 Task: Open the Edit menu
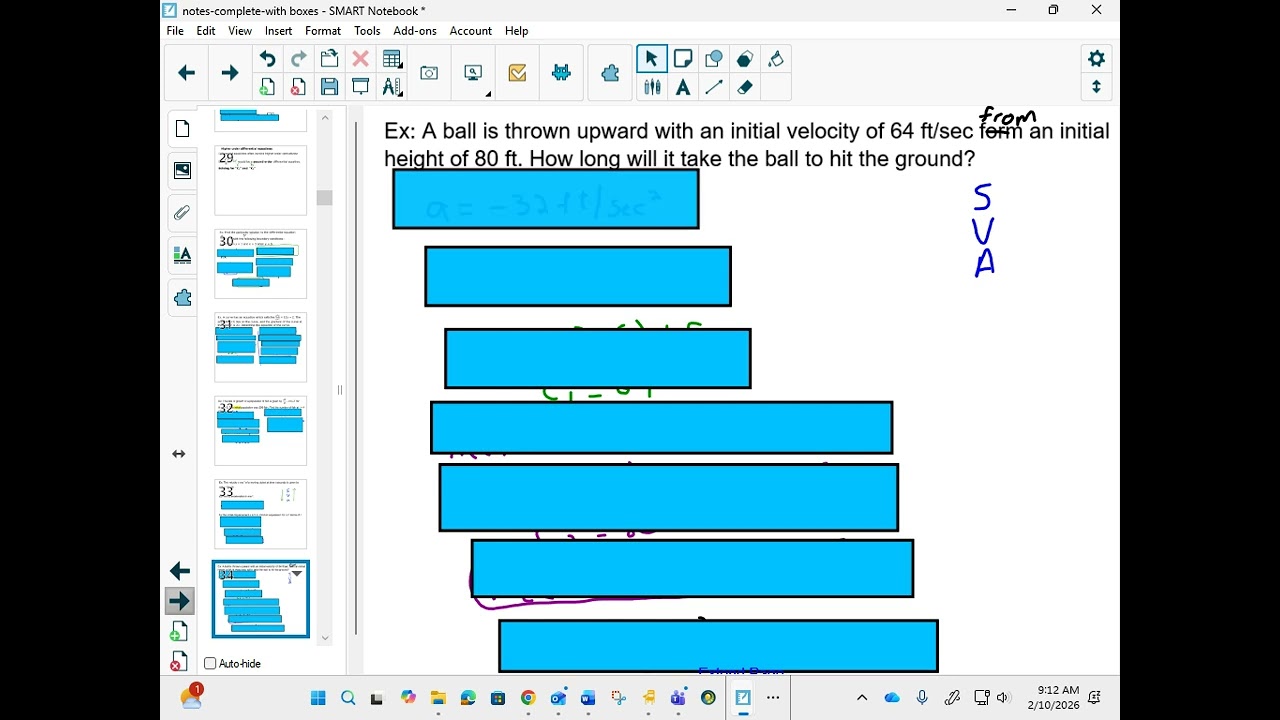(206, 31)
